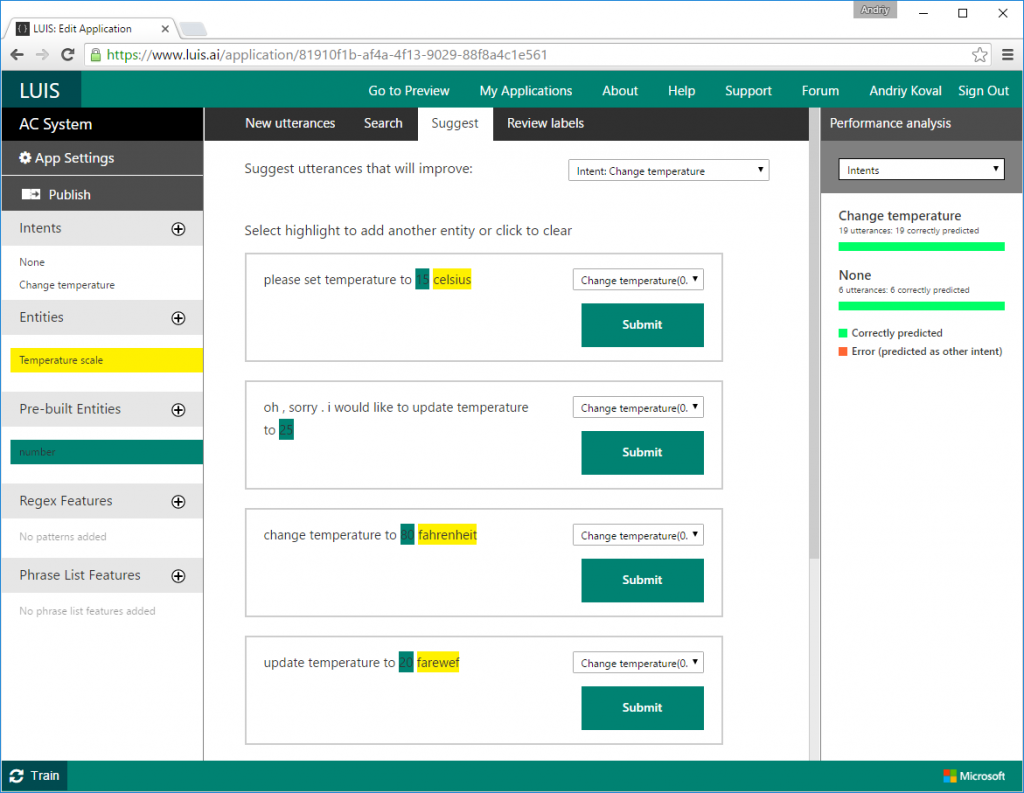
Task: Open the Intent: Change temperature dropdown
Action: coord(668,170)
